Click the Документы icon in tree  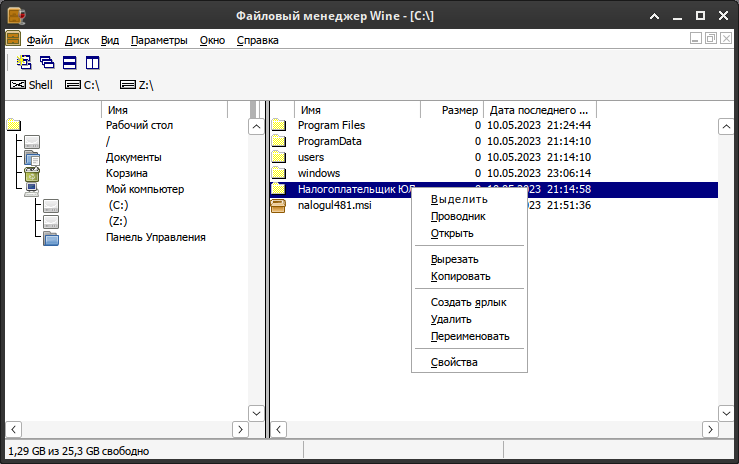point(32,158)
